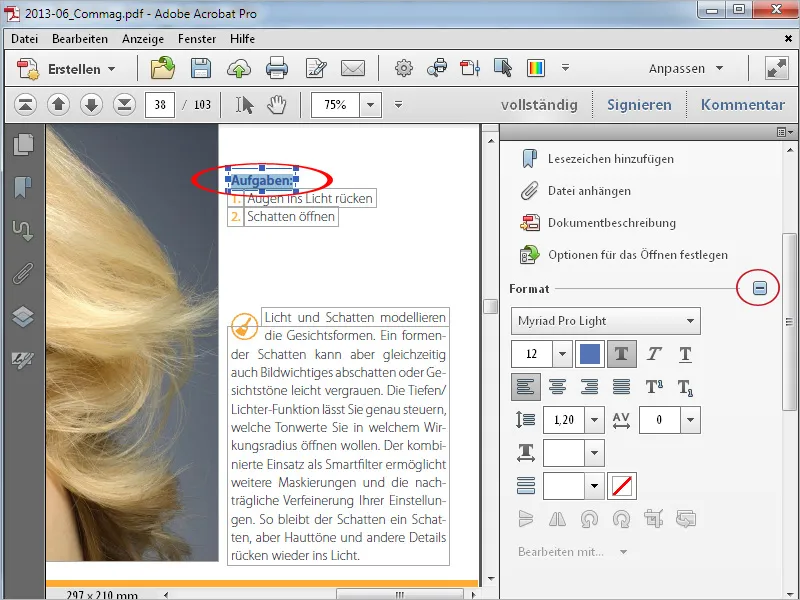
Task: Open the Hilfe menu
Action: click(242, 39)
